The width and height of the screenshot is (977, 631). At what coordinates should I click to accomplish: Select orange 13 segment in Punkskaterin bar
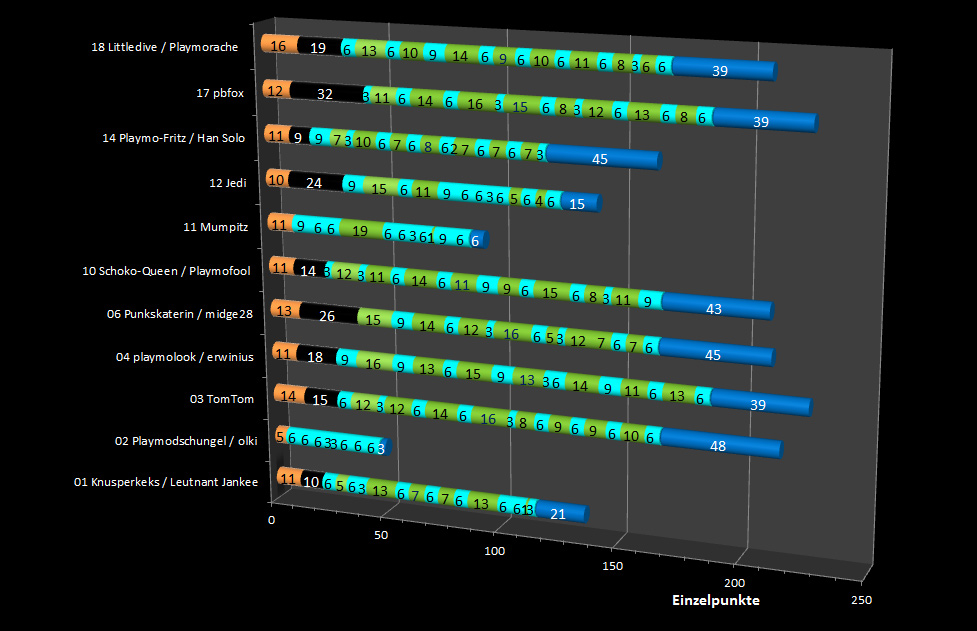[285, 310]
